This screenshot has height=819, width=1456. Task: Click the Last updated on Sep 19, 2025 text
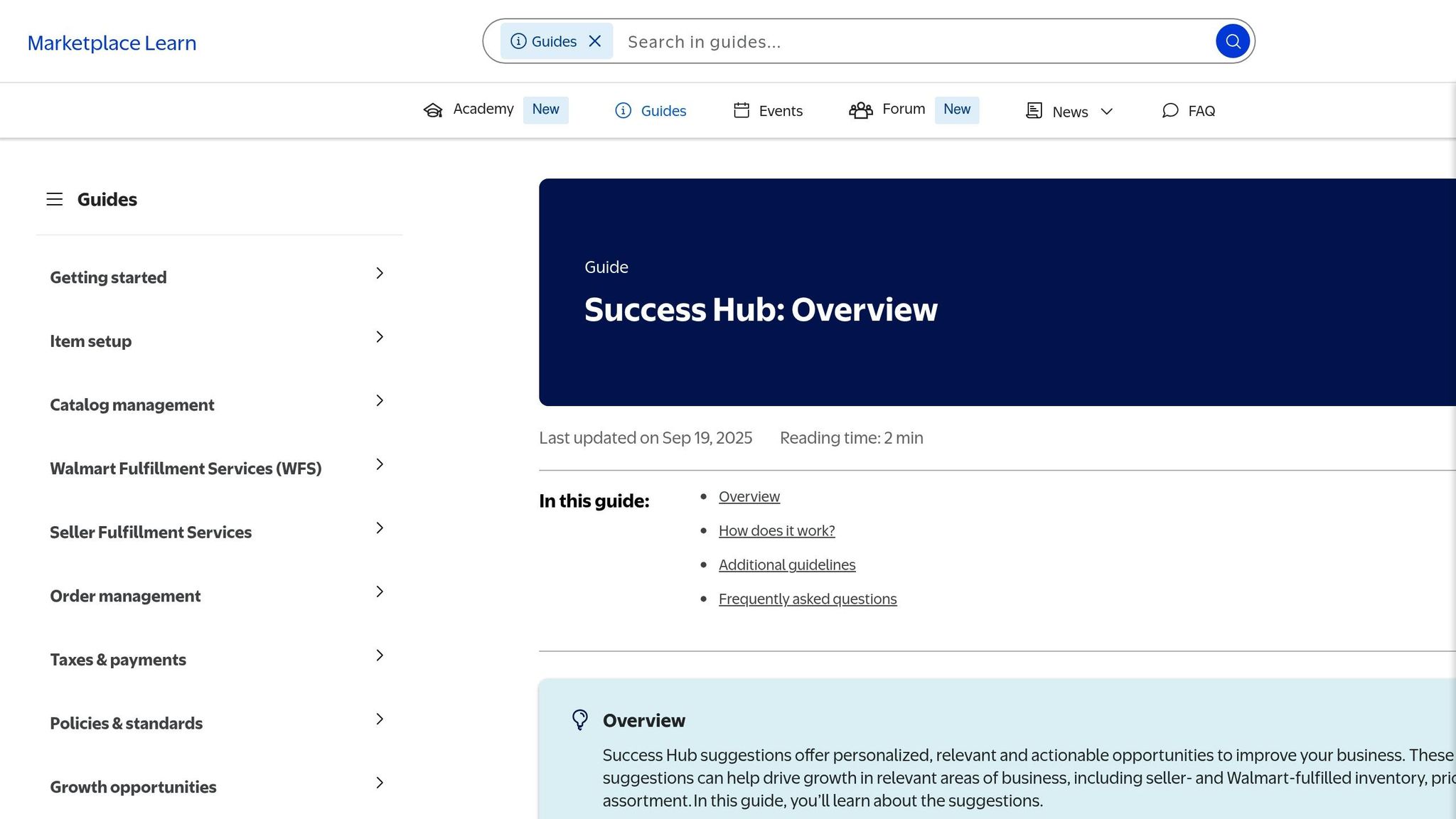click(646, 438)
